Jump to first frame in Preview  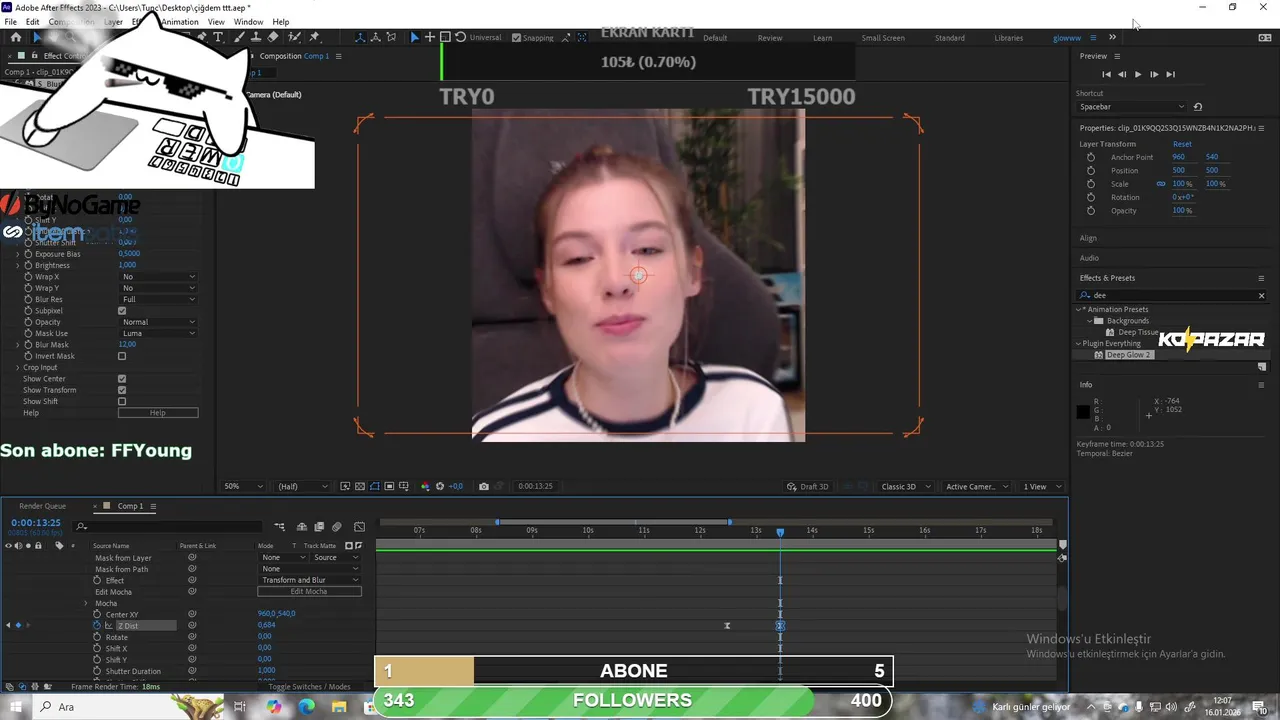point(1106,74)
